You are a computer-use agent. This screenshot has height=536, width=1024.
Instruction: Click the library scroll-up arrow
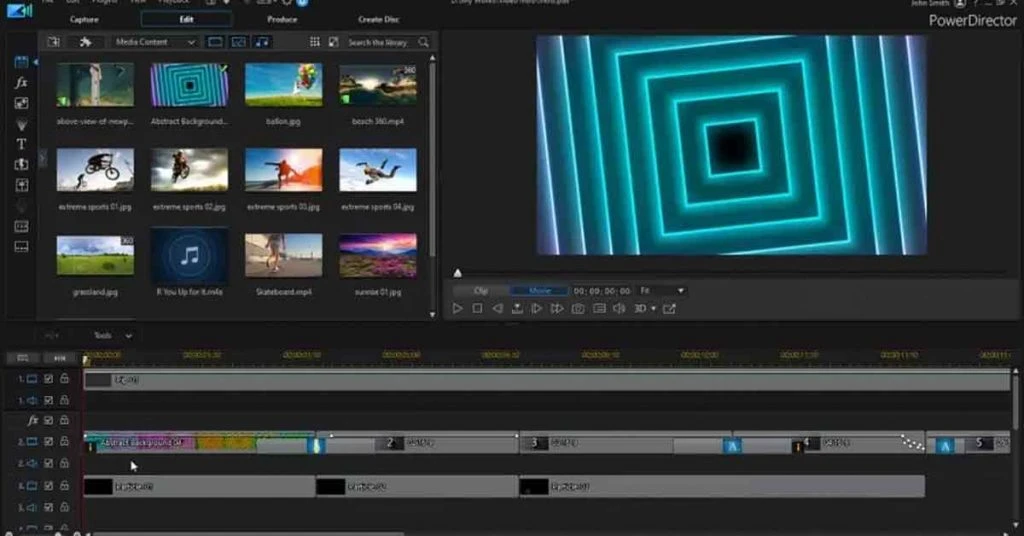coord(432,58)
